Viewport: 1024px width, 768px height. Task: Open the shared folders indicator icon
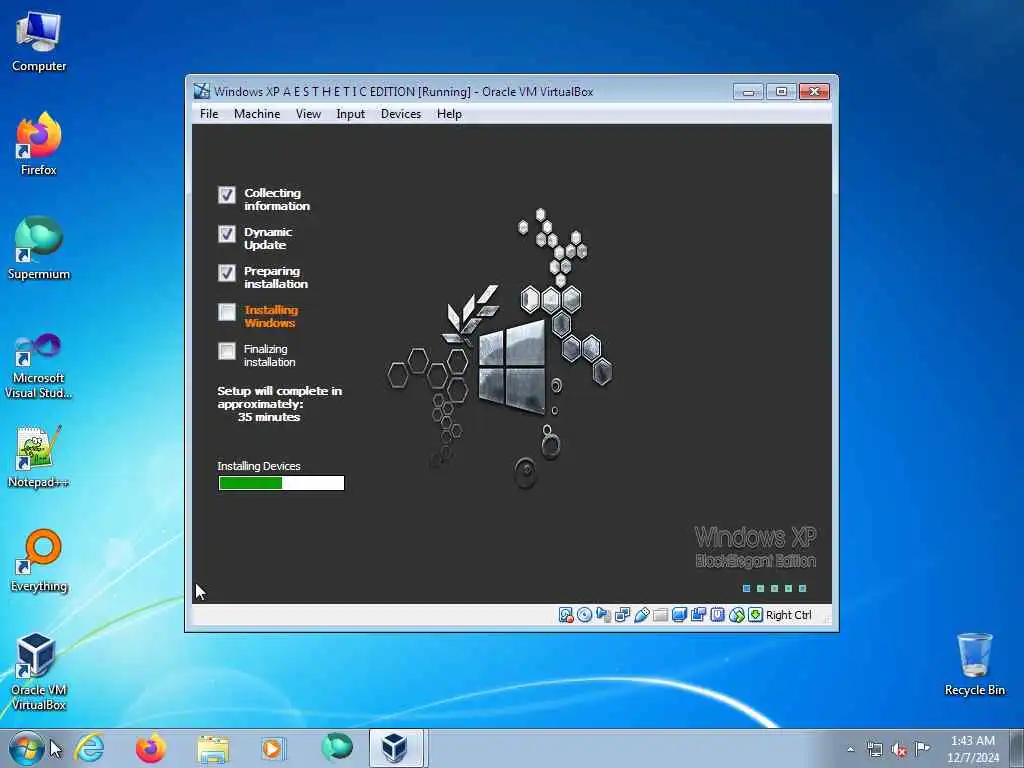point(660,615)
